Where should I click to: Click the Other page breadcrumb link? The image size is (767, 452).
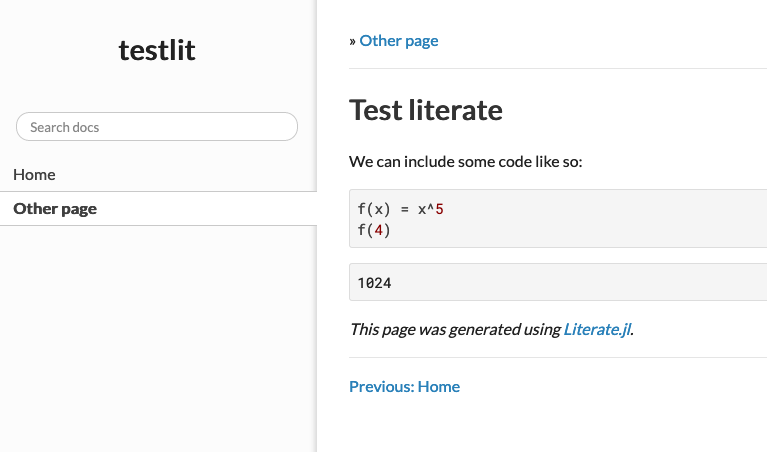pyautogui.click(x=398, y=41)
